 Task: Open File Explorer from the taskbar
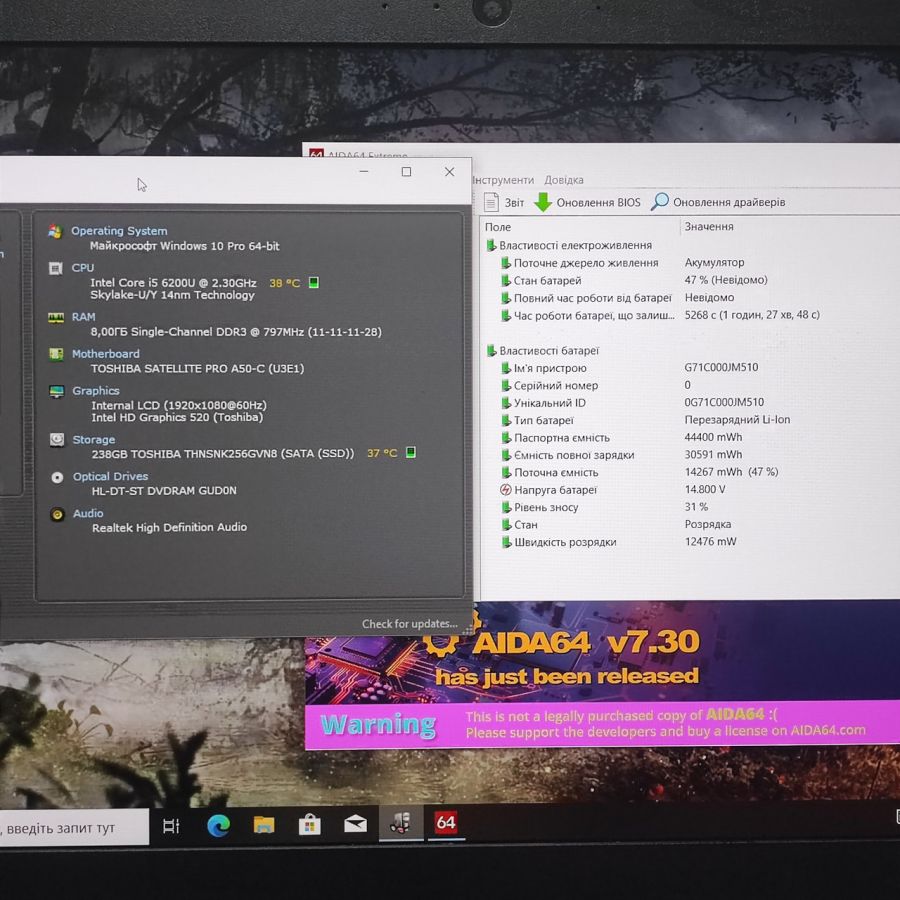[x=264, y=825]
